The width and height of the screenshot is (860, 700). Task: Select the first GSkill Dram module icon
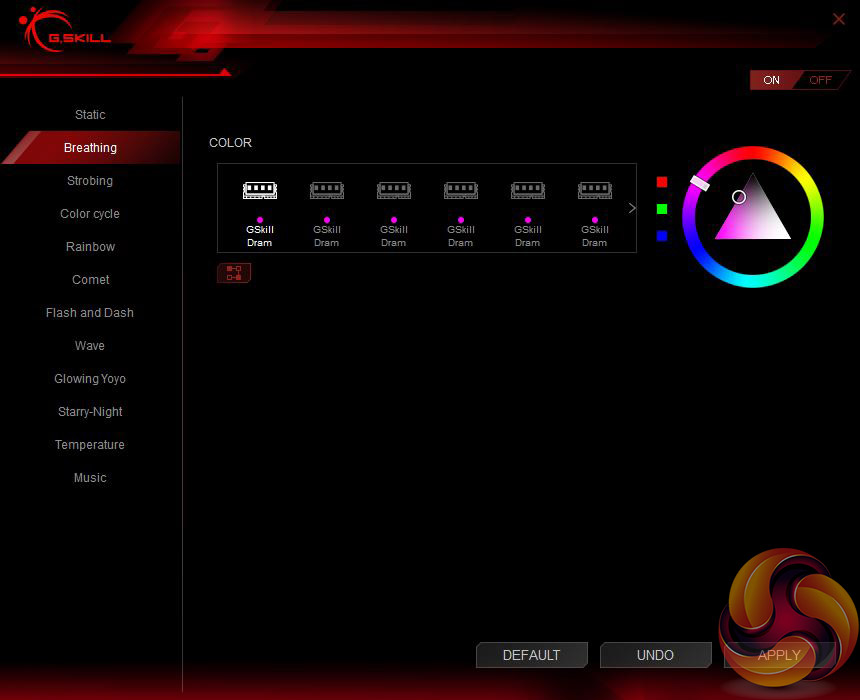coord(259,190)
